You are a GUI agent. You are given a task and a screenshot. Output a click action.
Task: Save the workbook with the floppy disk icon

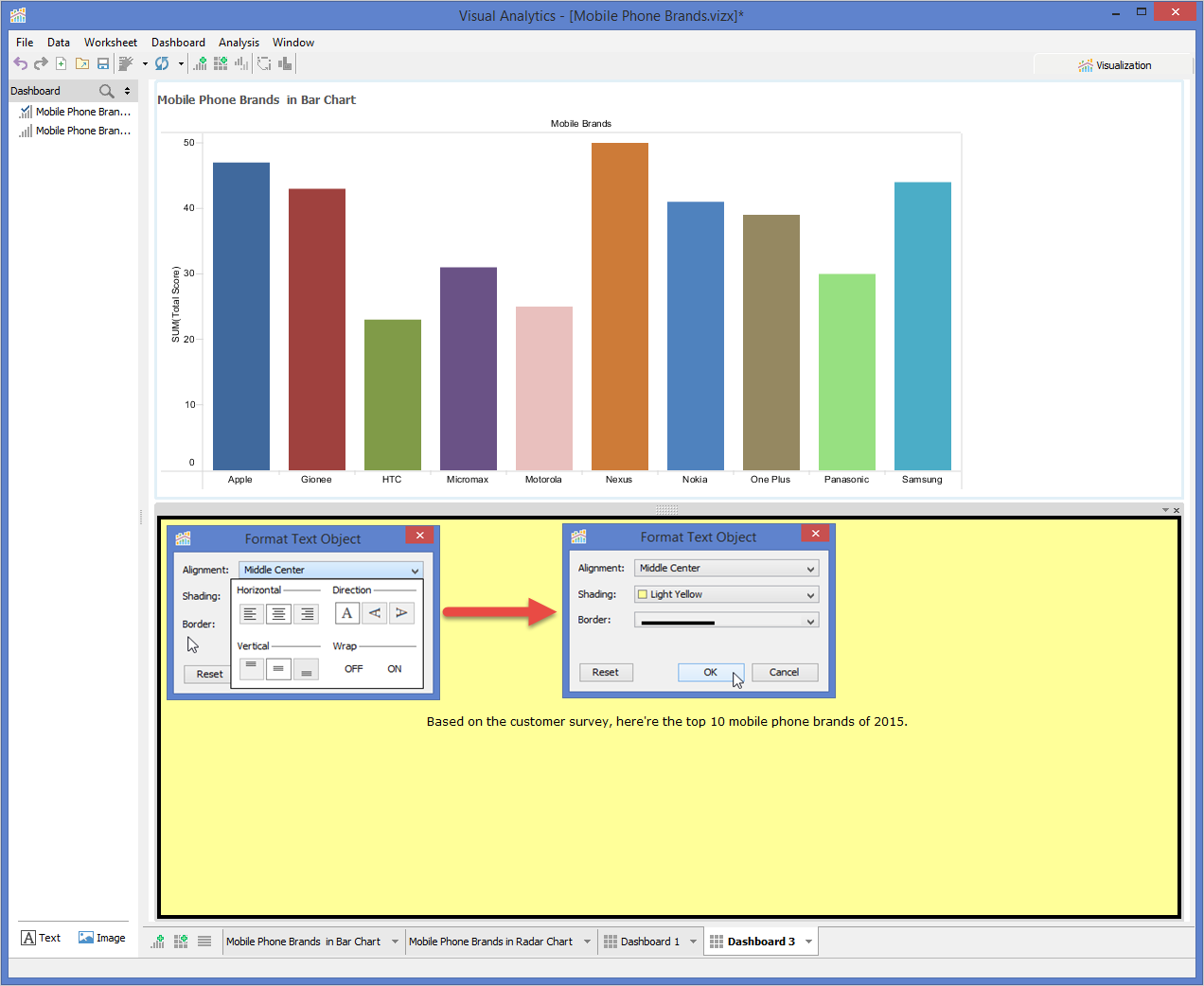point(103,63)
